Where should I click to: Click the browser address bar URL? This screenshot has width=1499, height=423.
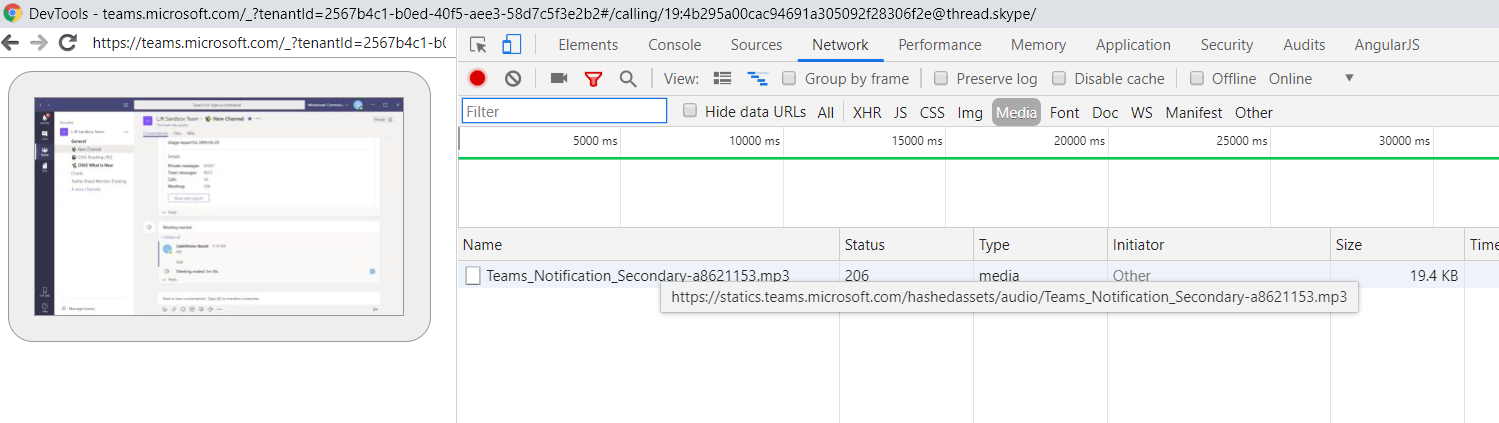pos(268,43)
